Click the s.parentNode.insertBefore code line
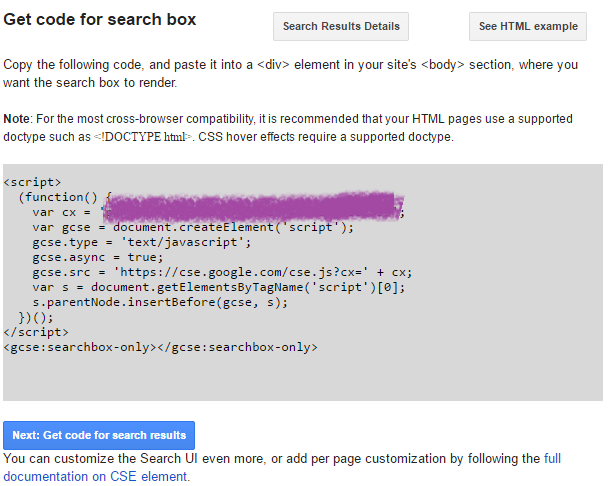The width and height of the screenshot is (615, 486). [159, 302]
